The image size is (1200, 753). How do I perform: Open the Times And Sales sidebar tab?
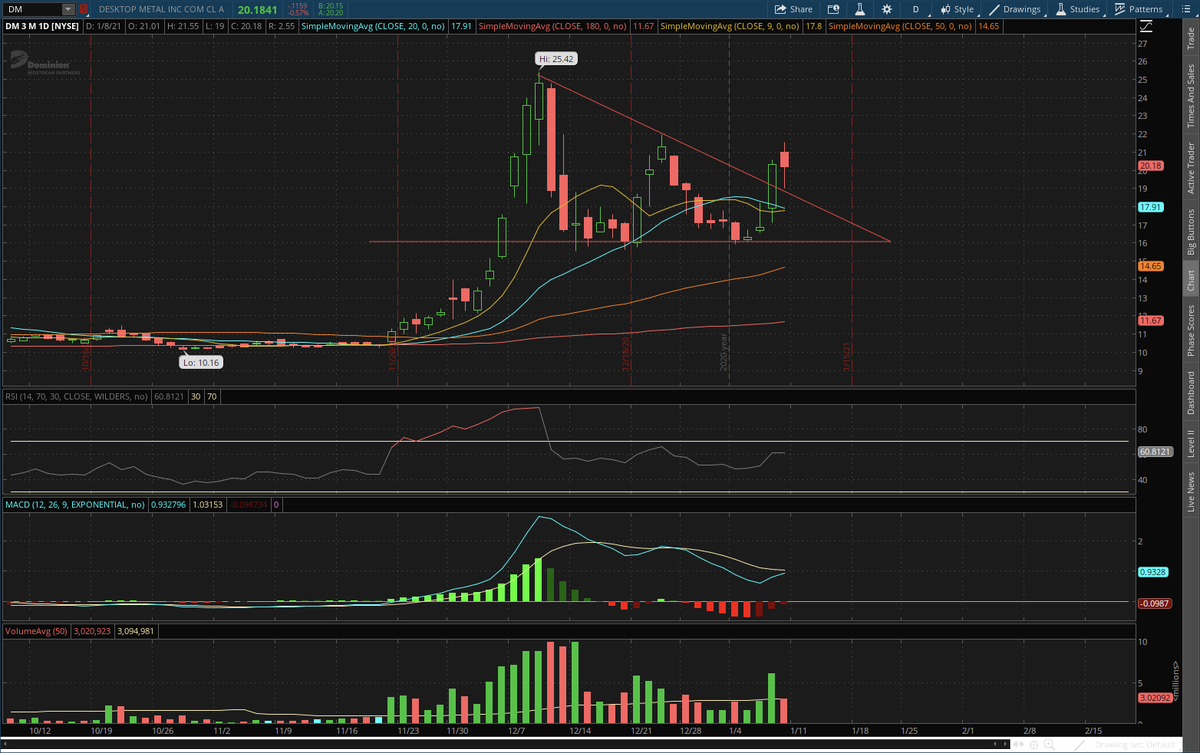click(1190, 95)
